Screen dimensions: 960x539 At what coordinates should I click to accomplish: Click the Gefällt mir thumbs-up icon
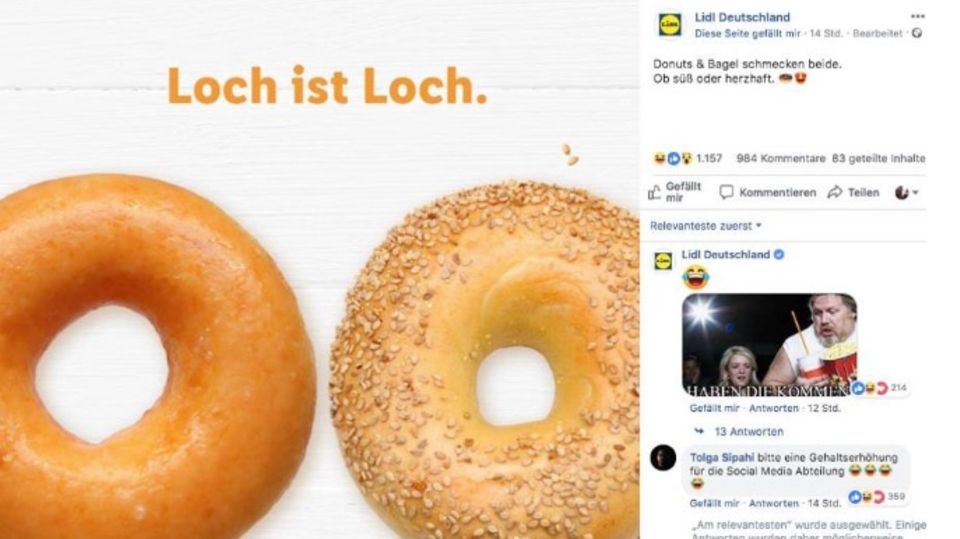tap(654, 192)
